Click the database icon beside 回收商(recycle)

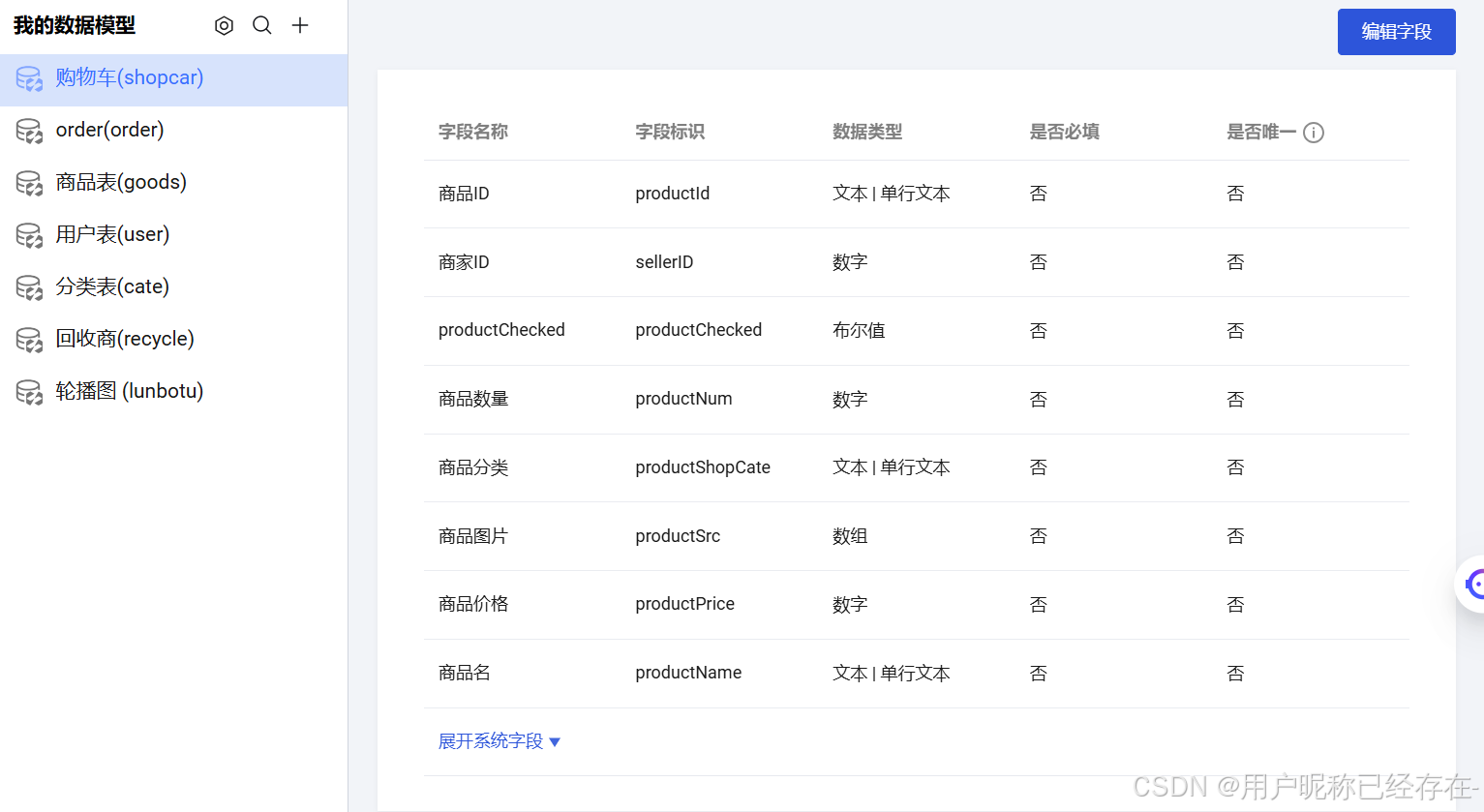29,340
